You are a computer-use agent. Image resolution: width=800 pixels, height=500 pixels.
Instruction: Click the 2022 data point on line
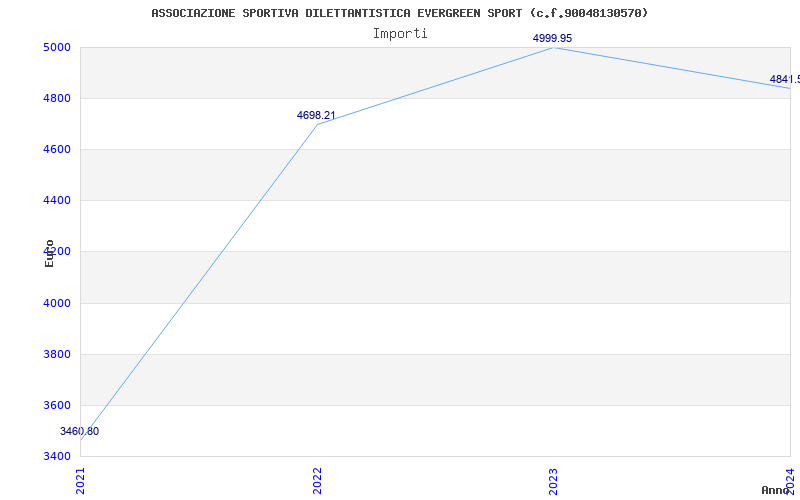point(317,124)
